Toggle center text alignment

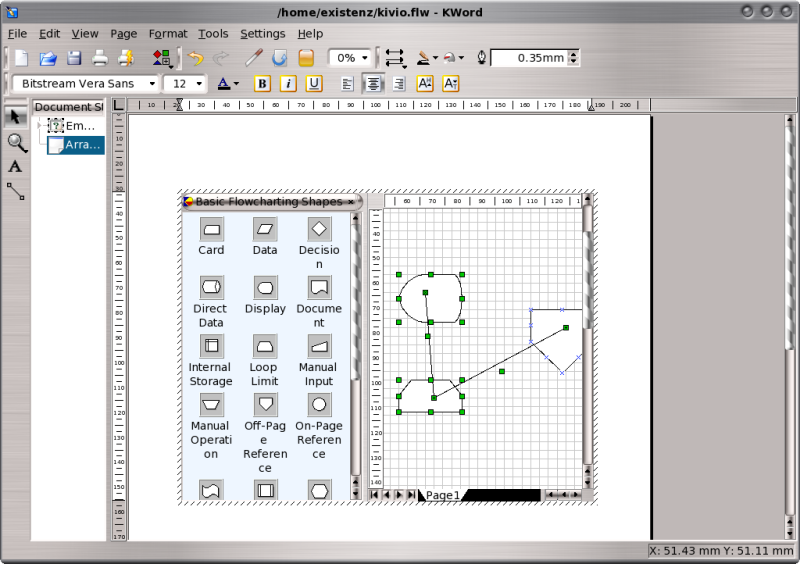[373, 84]
